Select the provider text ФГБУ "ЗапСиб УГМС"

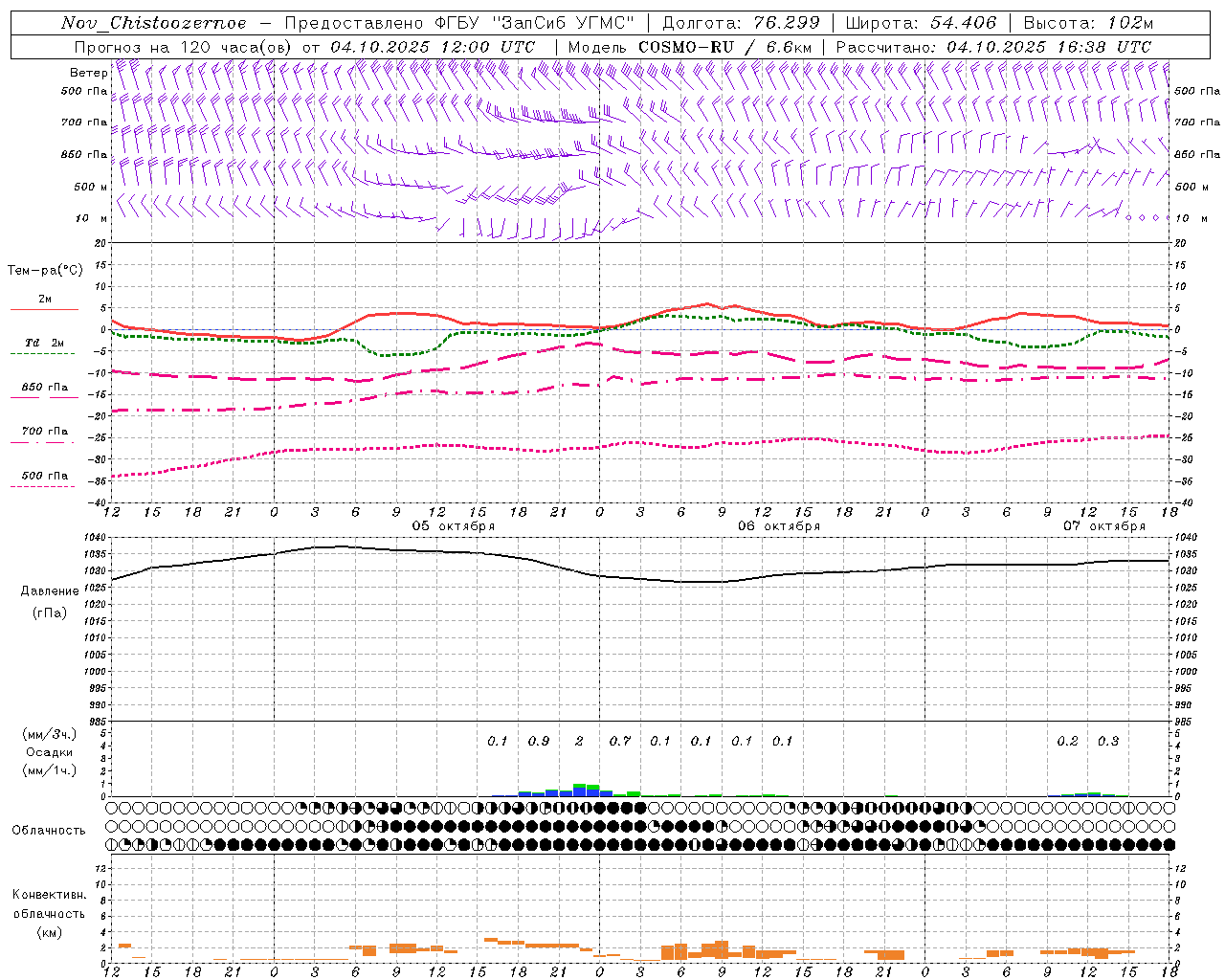(536, 23)
